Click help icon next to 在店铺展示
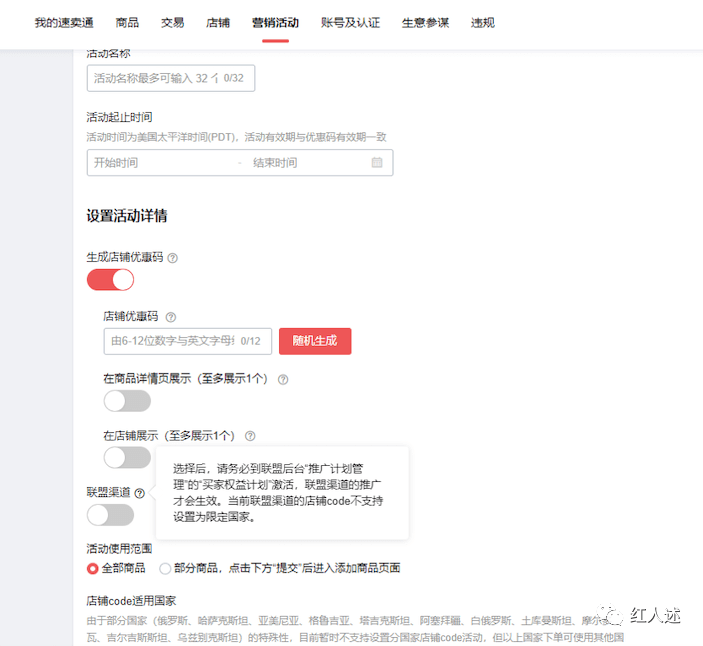Image resolution: width=703 pixels, height=646 pixels. pos(250,436)
